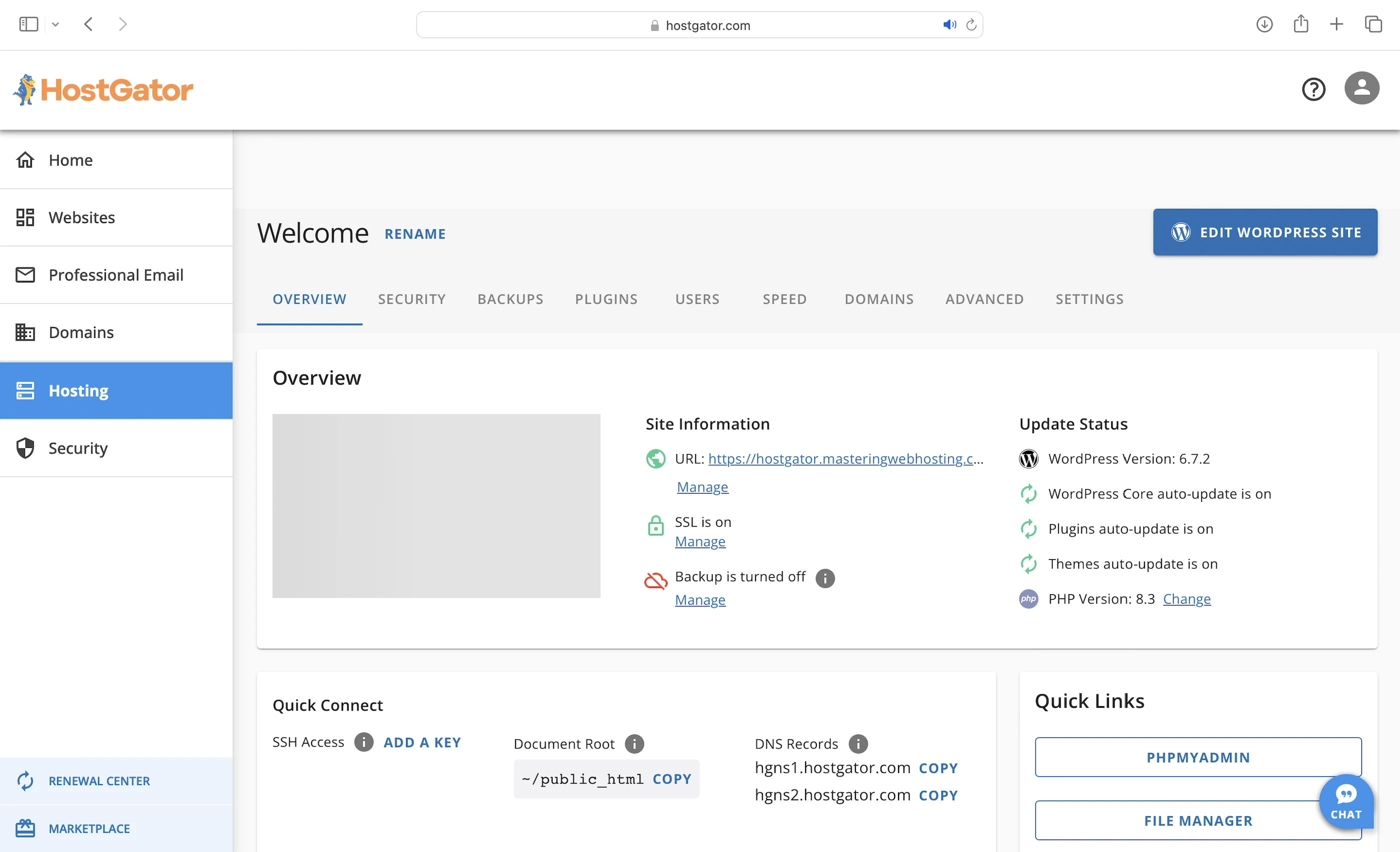Open the user account avatar icon
This screenshot has height=852, width=1400.
pyautogui.click(x=1361, y=88)
